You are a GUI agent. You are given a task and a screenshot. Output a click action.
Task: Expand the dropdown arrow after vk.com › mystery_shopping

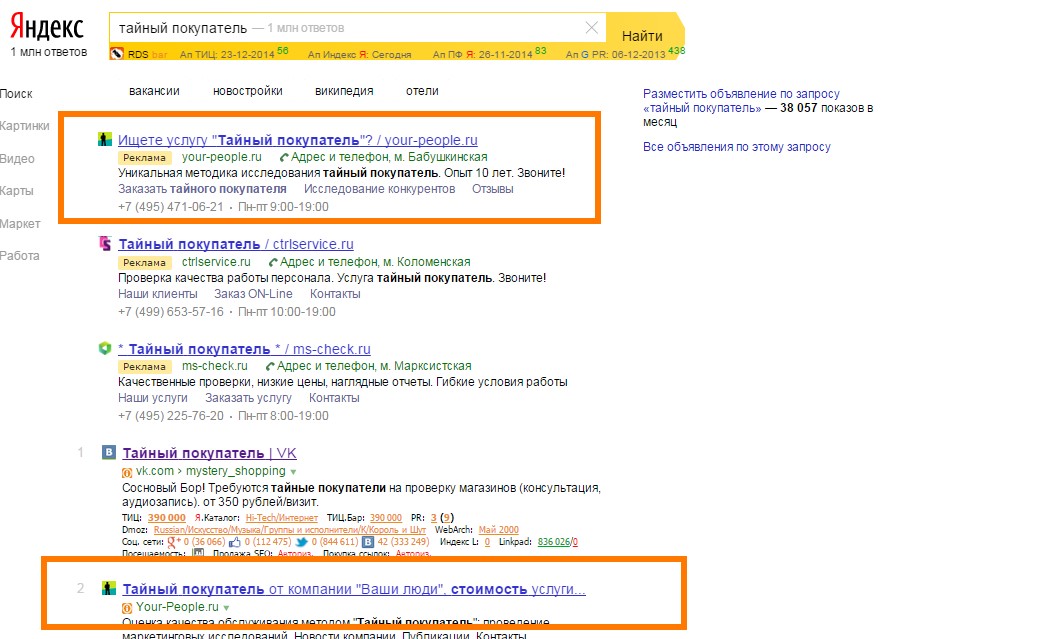(x=293, y=472)
